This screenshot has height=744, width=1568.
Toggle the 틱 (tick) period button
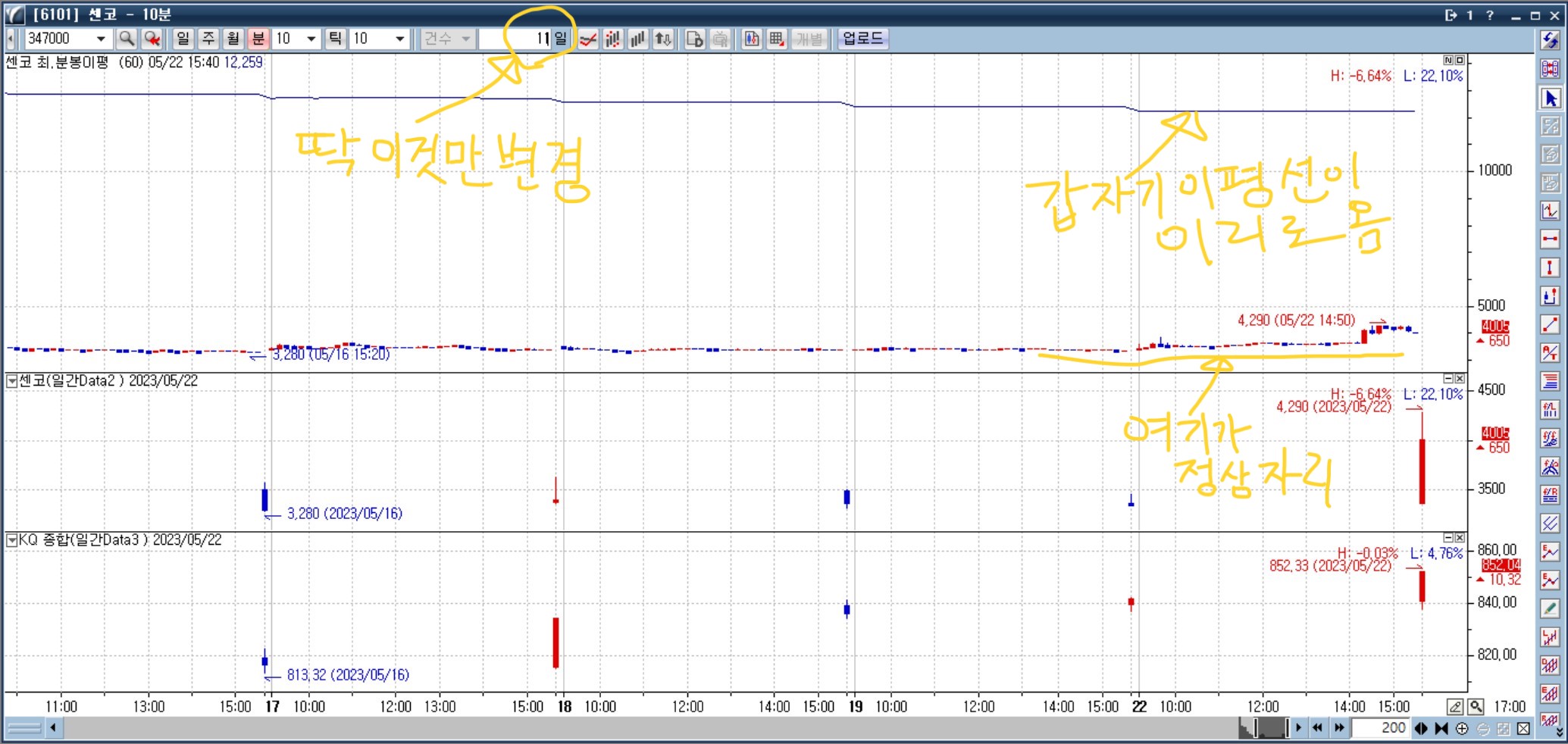(335, 39)
